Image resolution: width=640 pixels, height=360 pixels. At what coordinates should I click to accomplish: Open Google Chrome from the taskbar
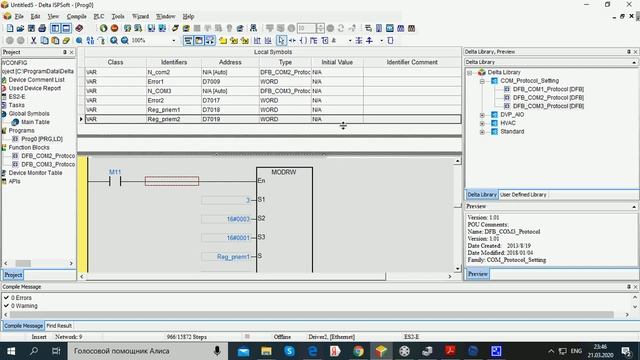click(358, 351)
